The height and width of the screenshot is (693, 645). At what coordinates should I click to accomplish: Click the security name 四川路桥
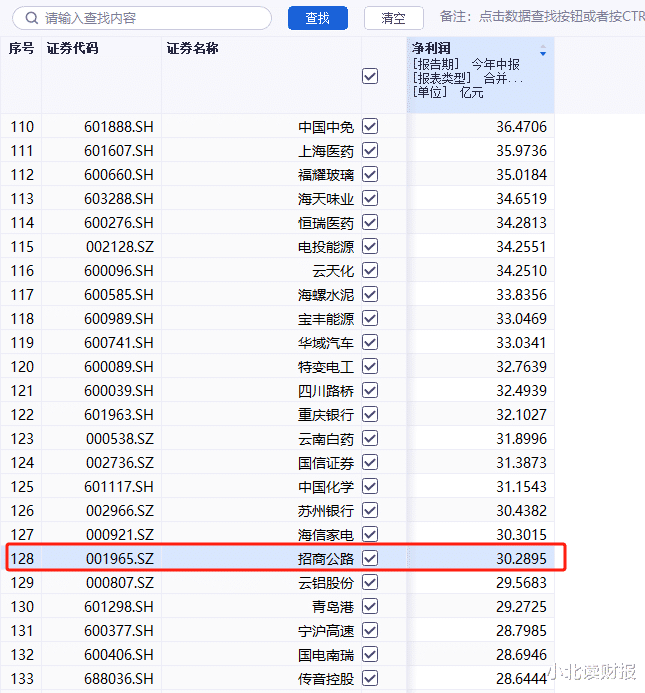tap(326, 391)
